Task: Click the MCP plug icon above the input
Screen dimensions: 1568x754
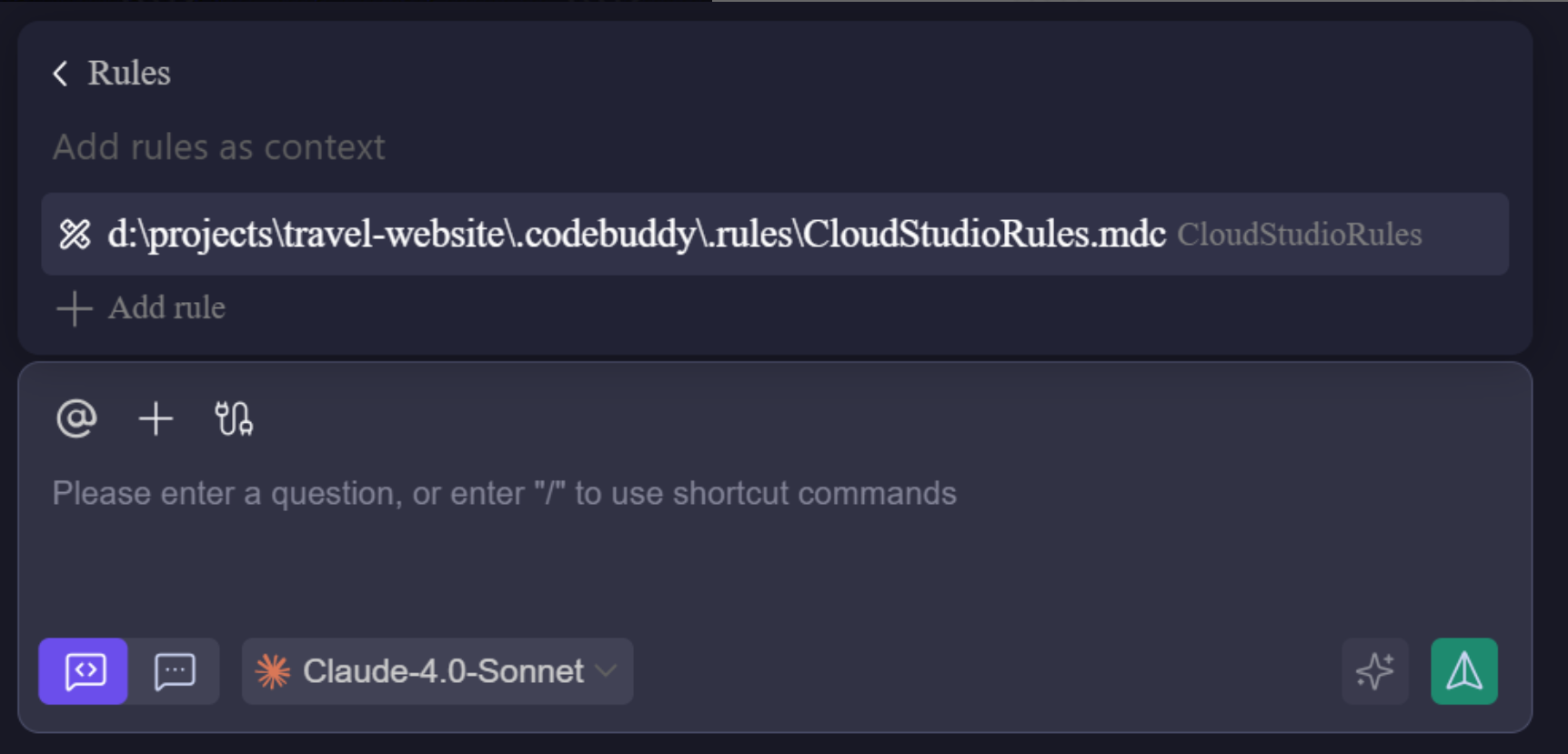Action: click(x=234, y=418)
